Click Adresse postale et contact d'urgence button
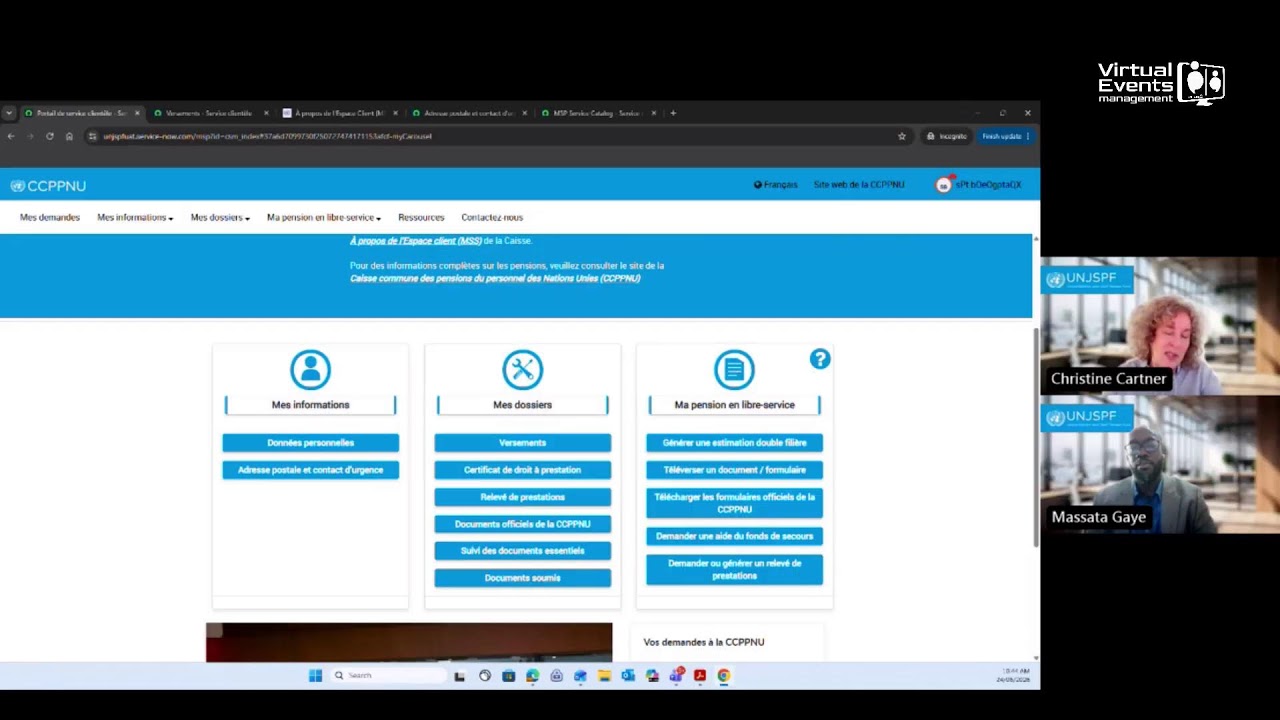Viewport: 1280px width, 720px height. click(x=310, y=470)
